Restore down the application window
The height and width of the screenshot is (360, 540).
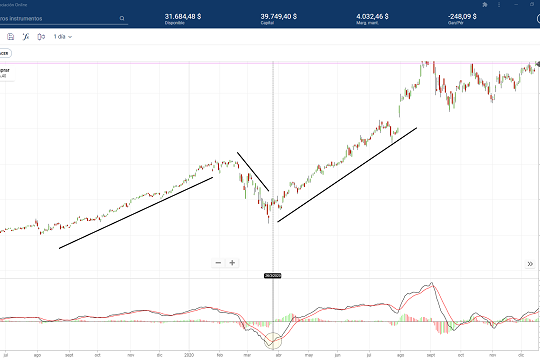tap(532, 4)
